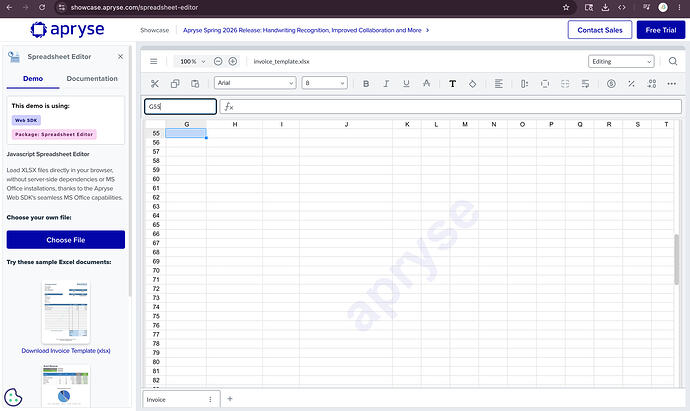Select column header G
The width and height of the screenshot is (690, 411).
(187, 125)
